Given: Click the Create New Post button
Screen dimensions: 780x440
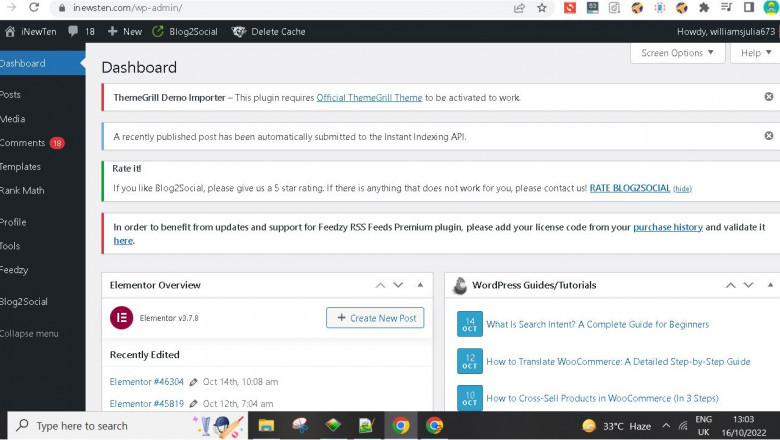Looking at the screenshot, I should [375, 318].
